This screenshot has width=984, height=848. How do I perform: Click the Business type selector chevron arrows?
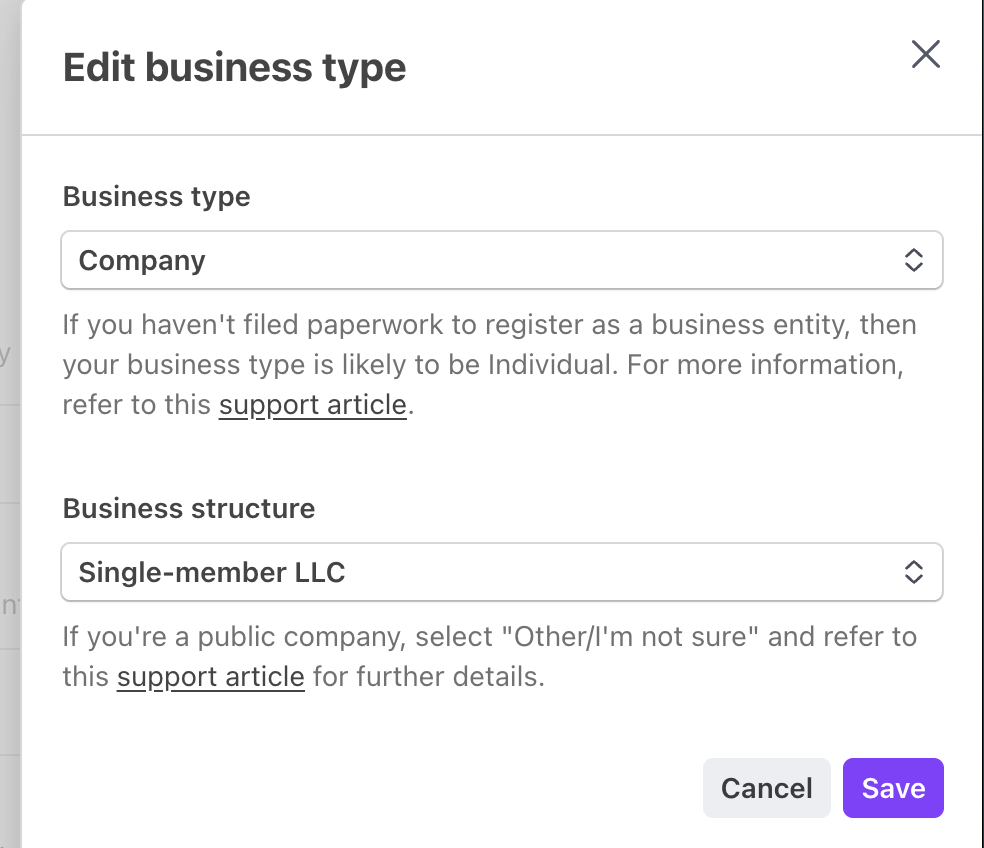click(x=913, y=261)
